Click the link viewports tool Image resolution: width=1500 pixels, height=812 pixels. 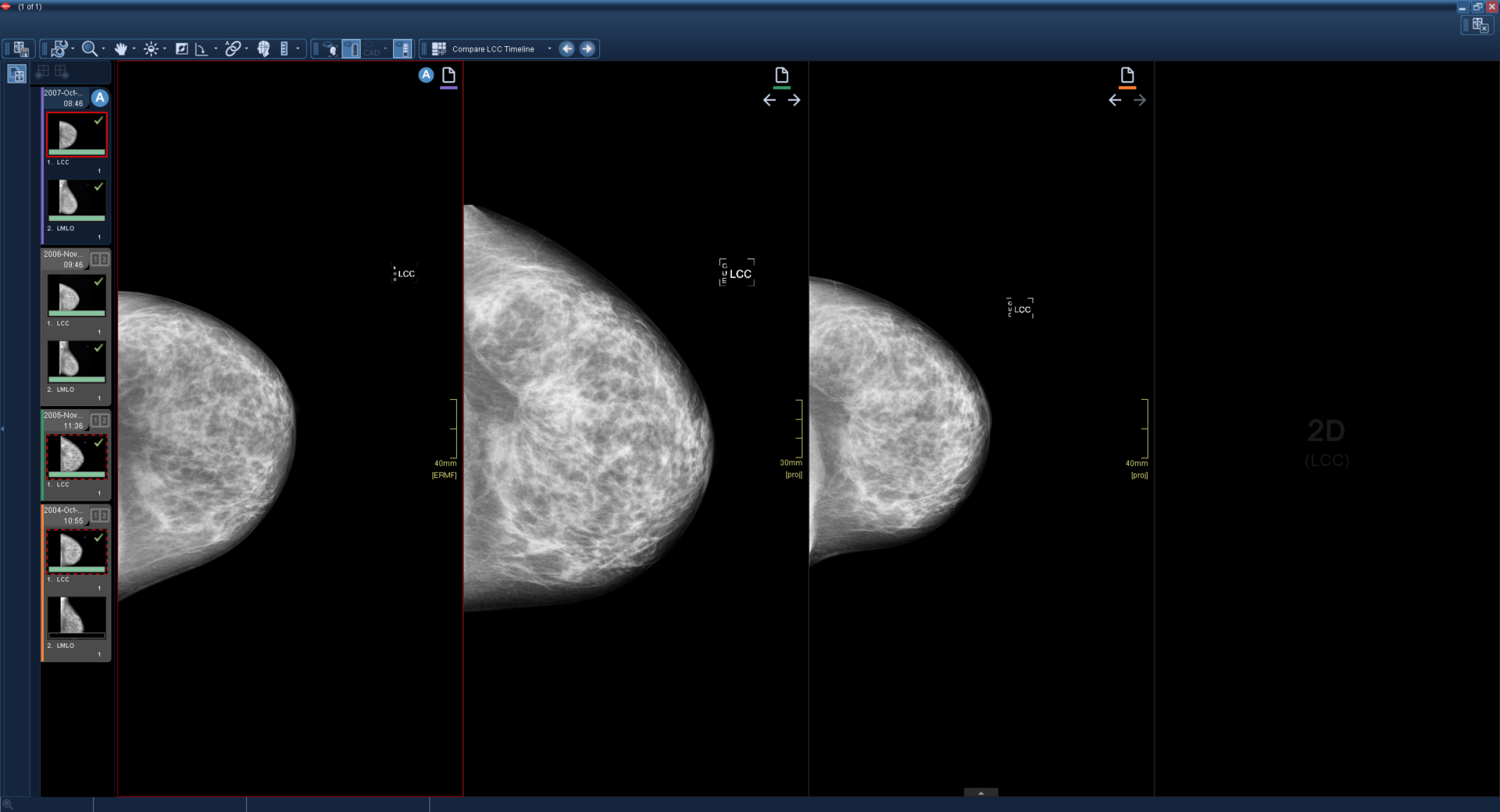[x=233, y=49]
